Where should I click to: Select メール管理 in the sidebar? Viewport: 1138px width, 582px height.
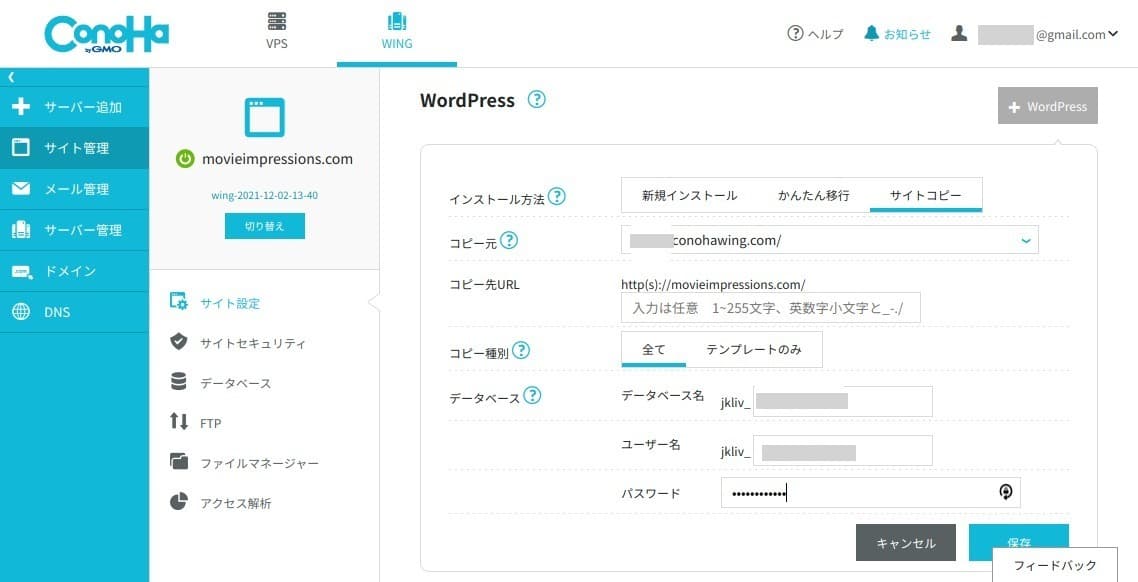pos(74,189)
